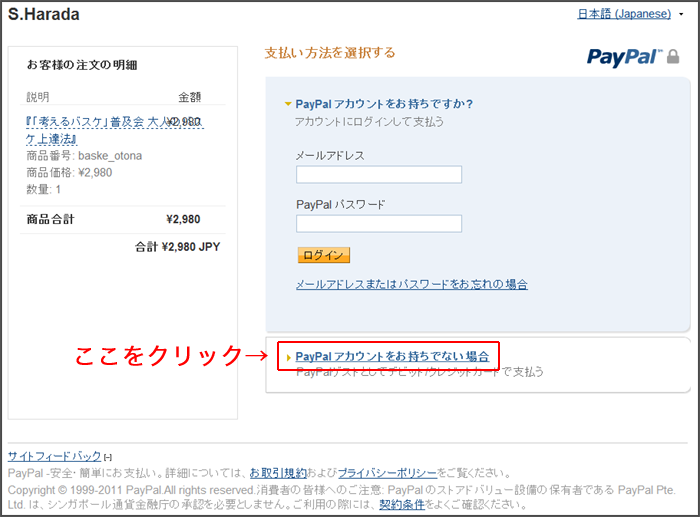The height and width of the screenshot is (517, 700).
Task: Click the 金額 column header
Action: pyautogui.click(x=190, y=97)
